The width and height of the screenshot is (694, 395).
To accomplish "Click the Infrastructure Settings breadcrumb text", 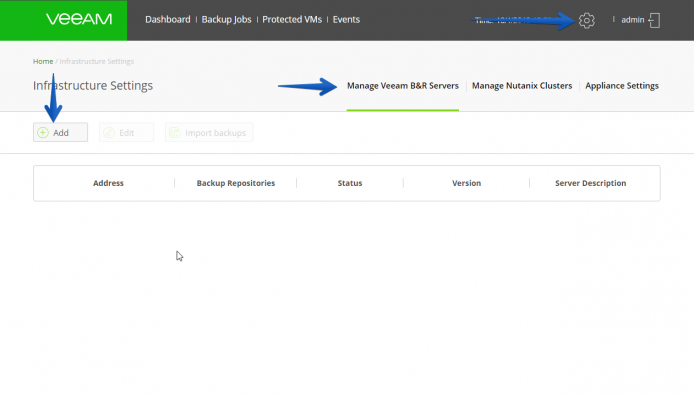I will [x=96, y=61].
